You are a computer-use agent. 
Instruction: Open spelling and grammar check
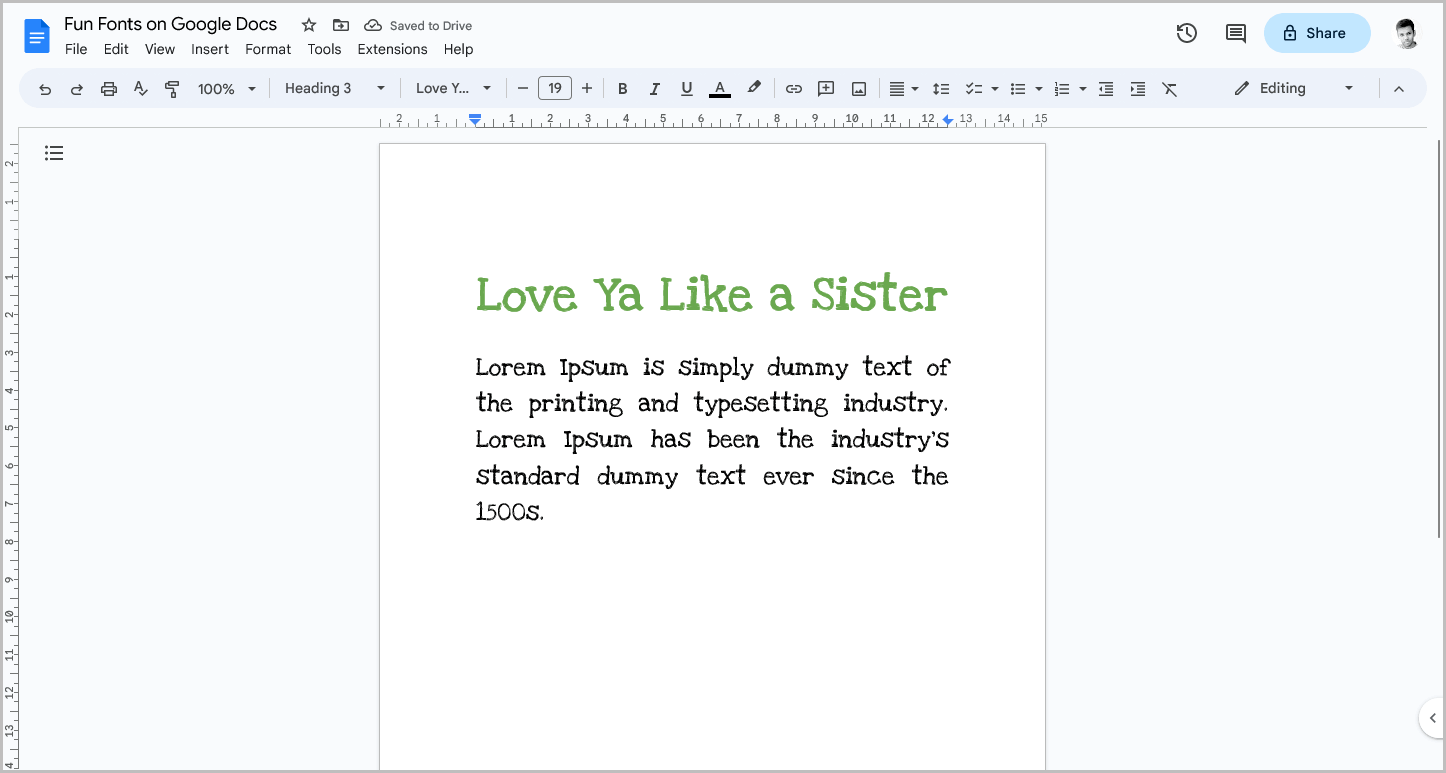pos(140,88)
